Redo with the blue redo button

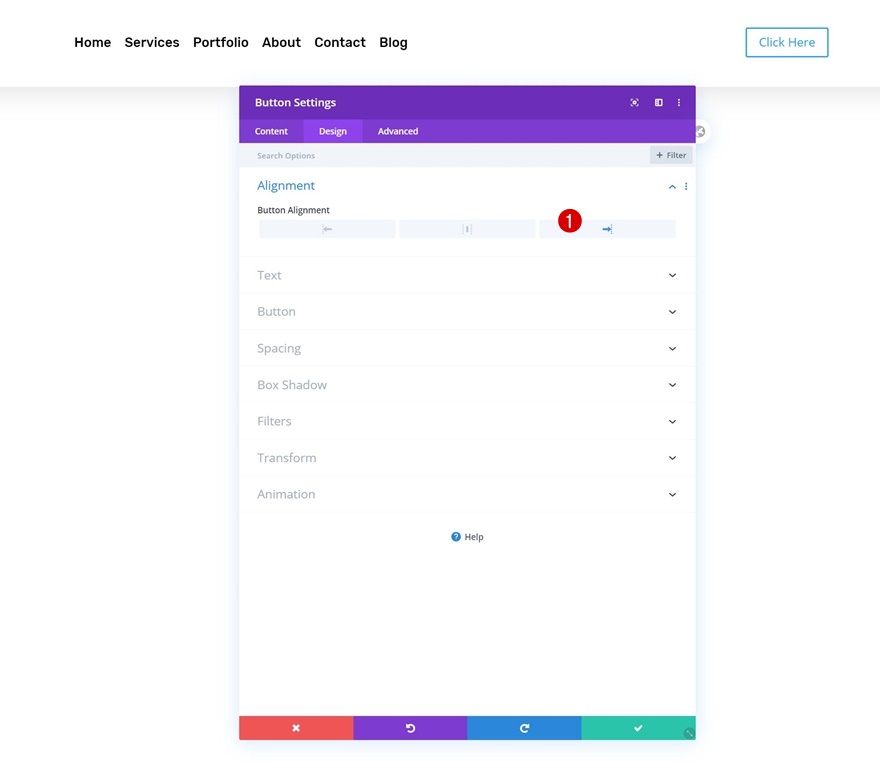524,728
